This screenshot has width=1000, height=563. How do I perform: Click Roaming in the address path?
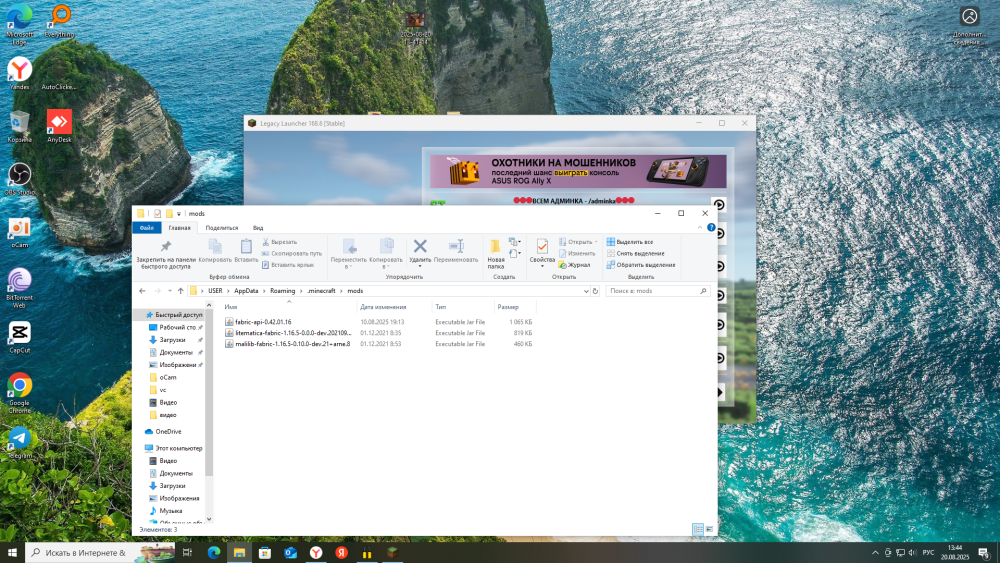283,291
